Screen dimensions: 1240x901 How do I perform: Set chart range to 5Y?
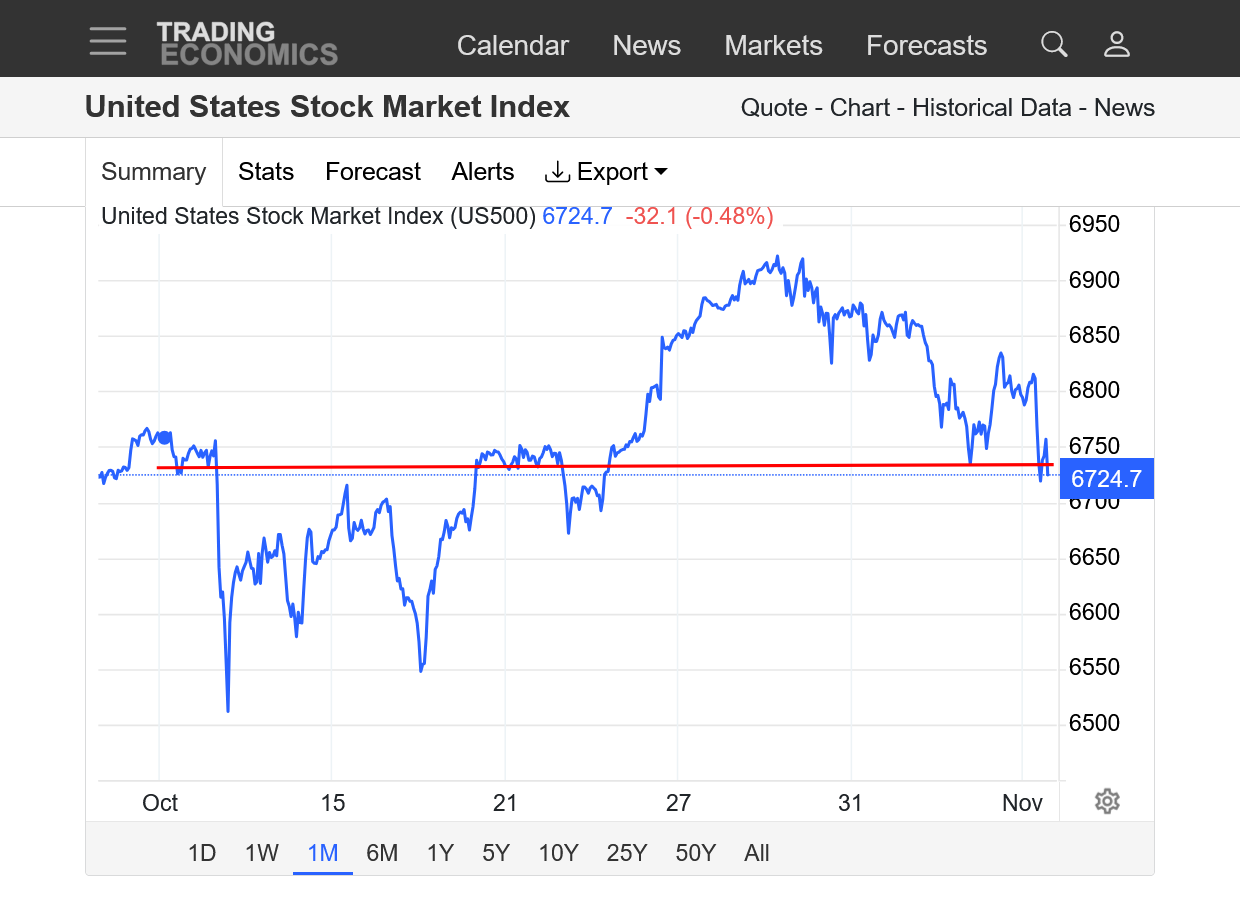click(x=496, y=853)
